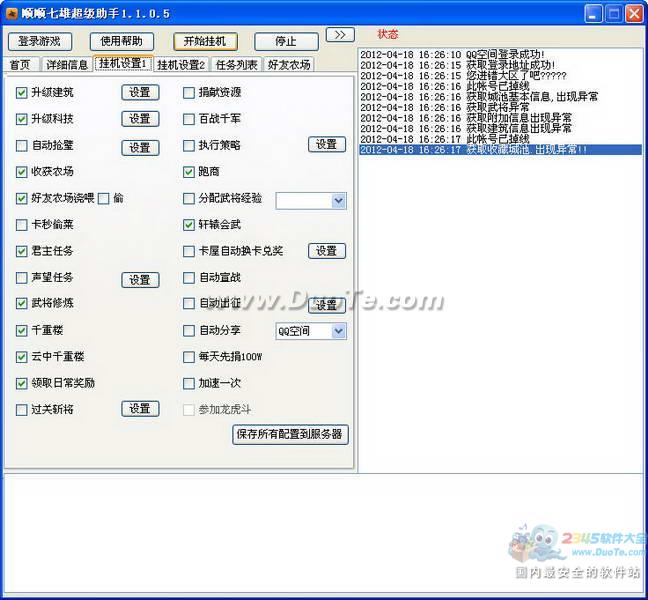Click 保存所有配置到服务器 button
The image size is (648, 600).
point(290,435)
